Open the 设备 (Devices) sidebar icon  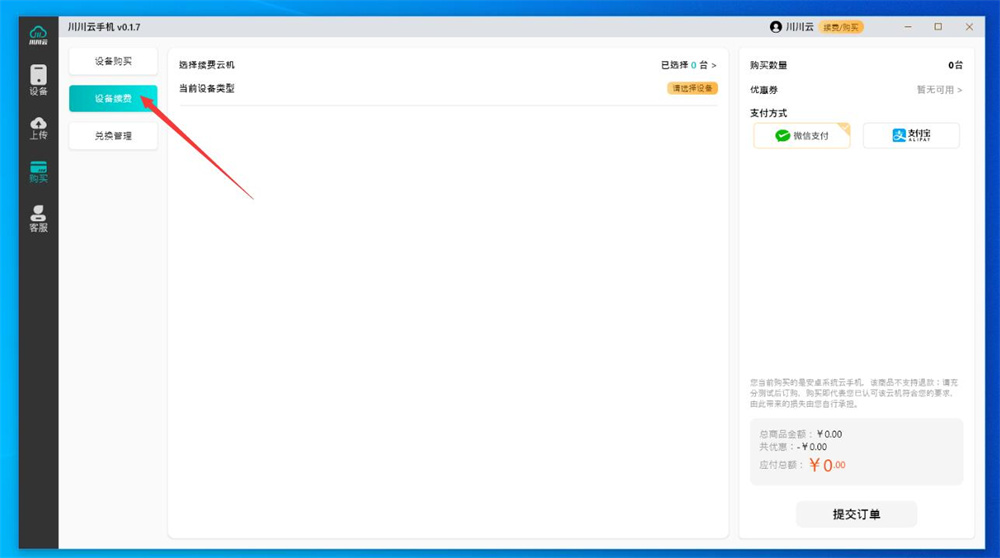tap(38, 80)
